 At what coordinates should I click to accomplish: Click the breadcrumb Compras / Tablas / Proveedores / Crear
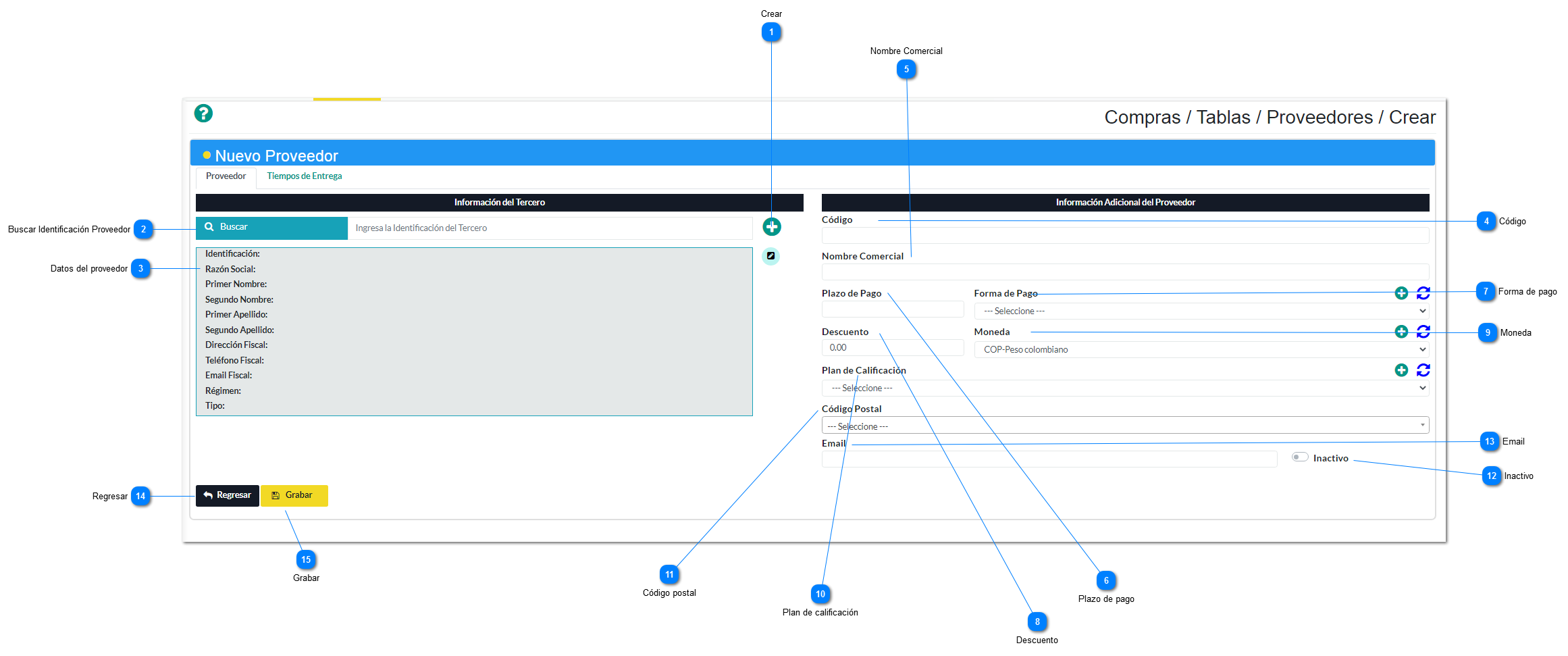click(x=1270, y=118)
